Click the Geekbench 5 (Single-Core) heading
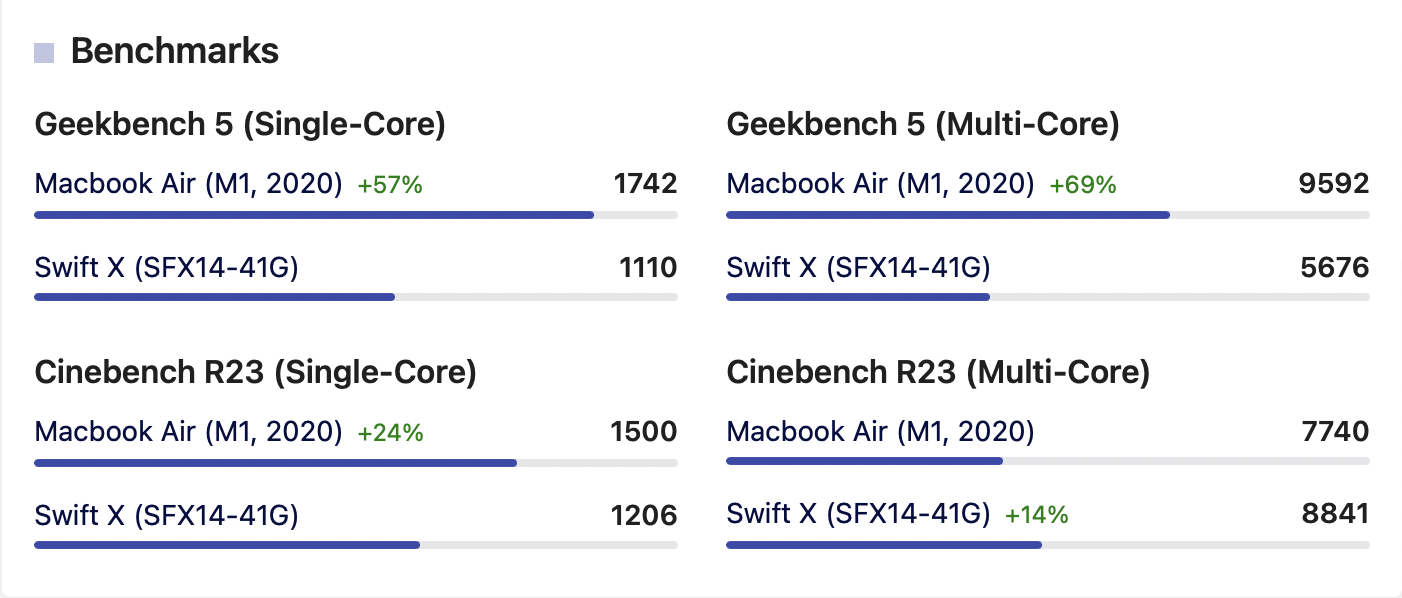1402x598 pixels. (240, 125)
